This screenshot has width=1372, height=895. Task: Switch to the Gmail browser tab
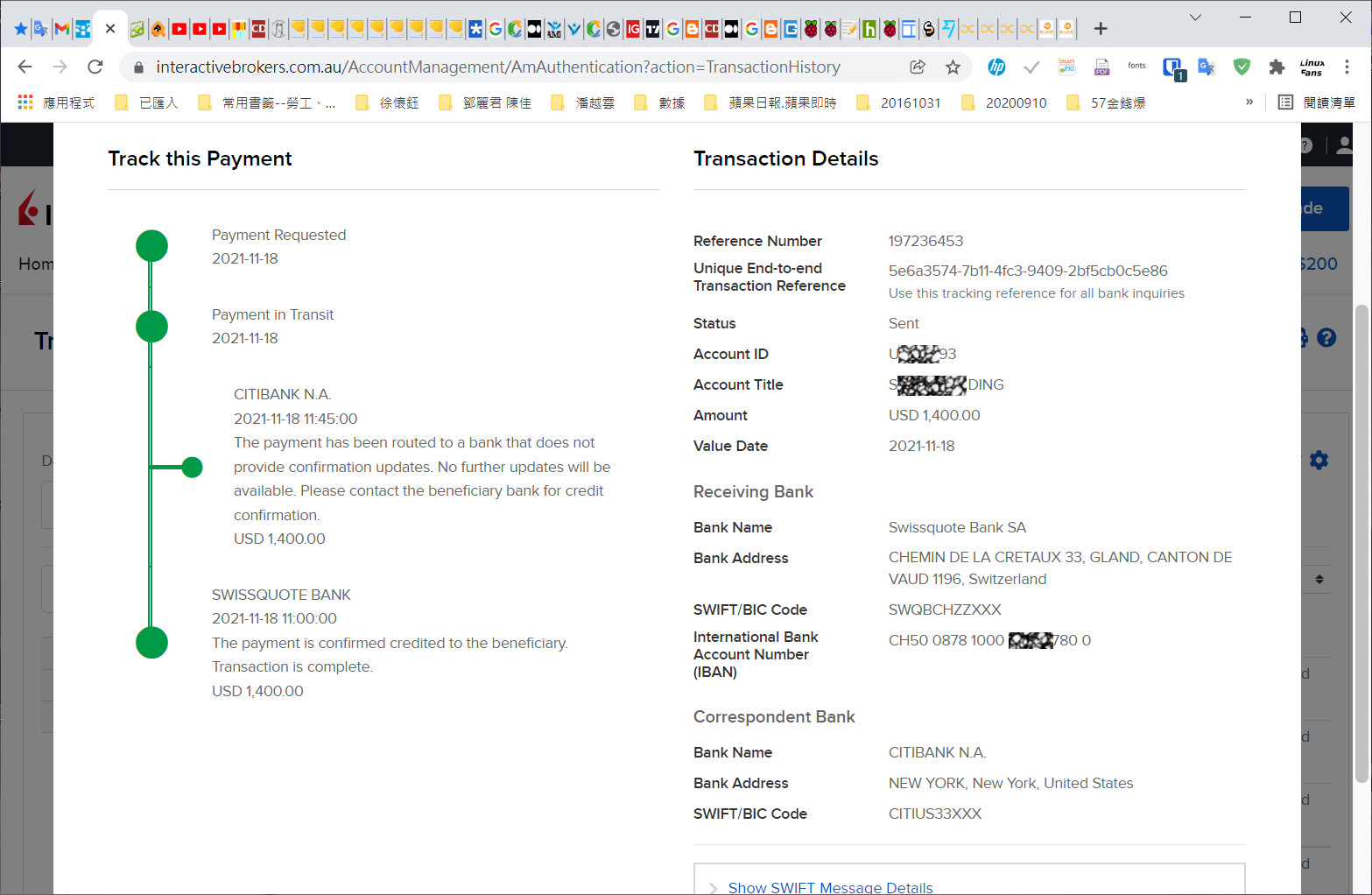click(61, 29)
